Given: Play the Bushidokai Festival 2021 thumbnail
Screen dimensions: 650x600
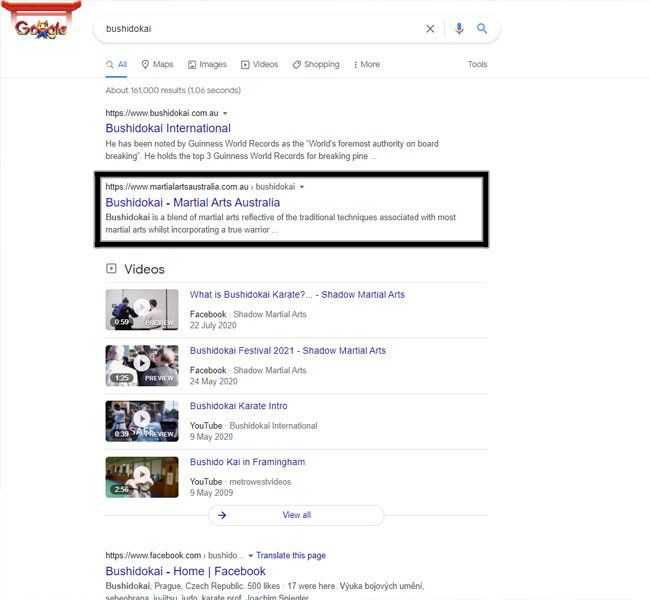Looking at the screenshot, I should pyautogui.click(x=142, y=365).
